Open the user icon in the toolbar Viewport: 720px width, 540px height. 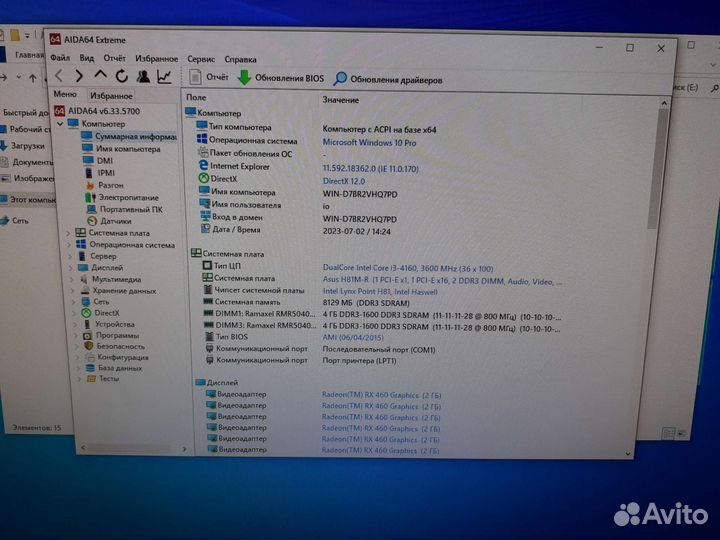[143, 76]
